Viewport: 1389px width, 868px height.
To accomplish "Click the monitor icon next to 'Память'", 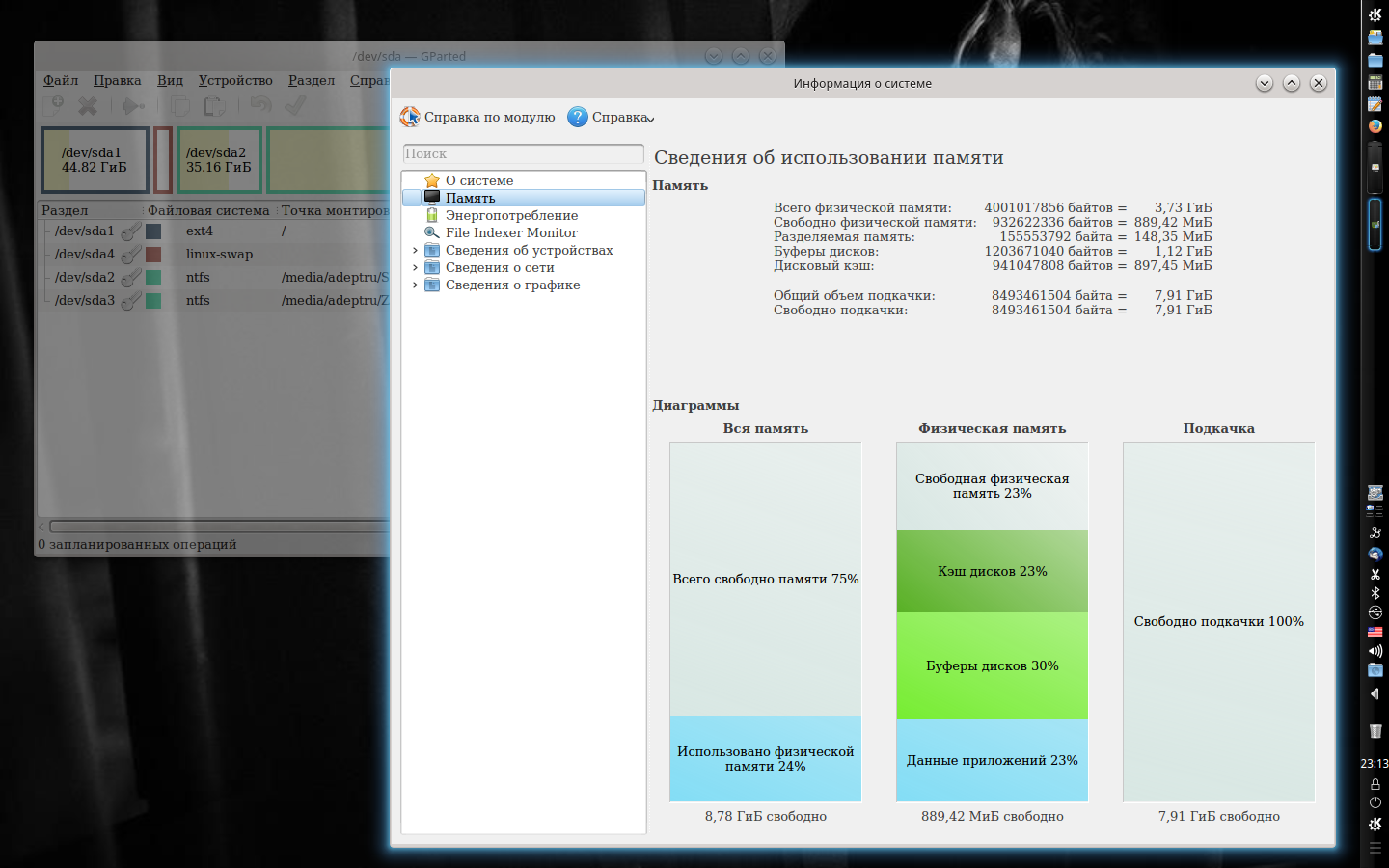I will click(432, 198).
